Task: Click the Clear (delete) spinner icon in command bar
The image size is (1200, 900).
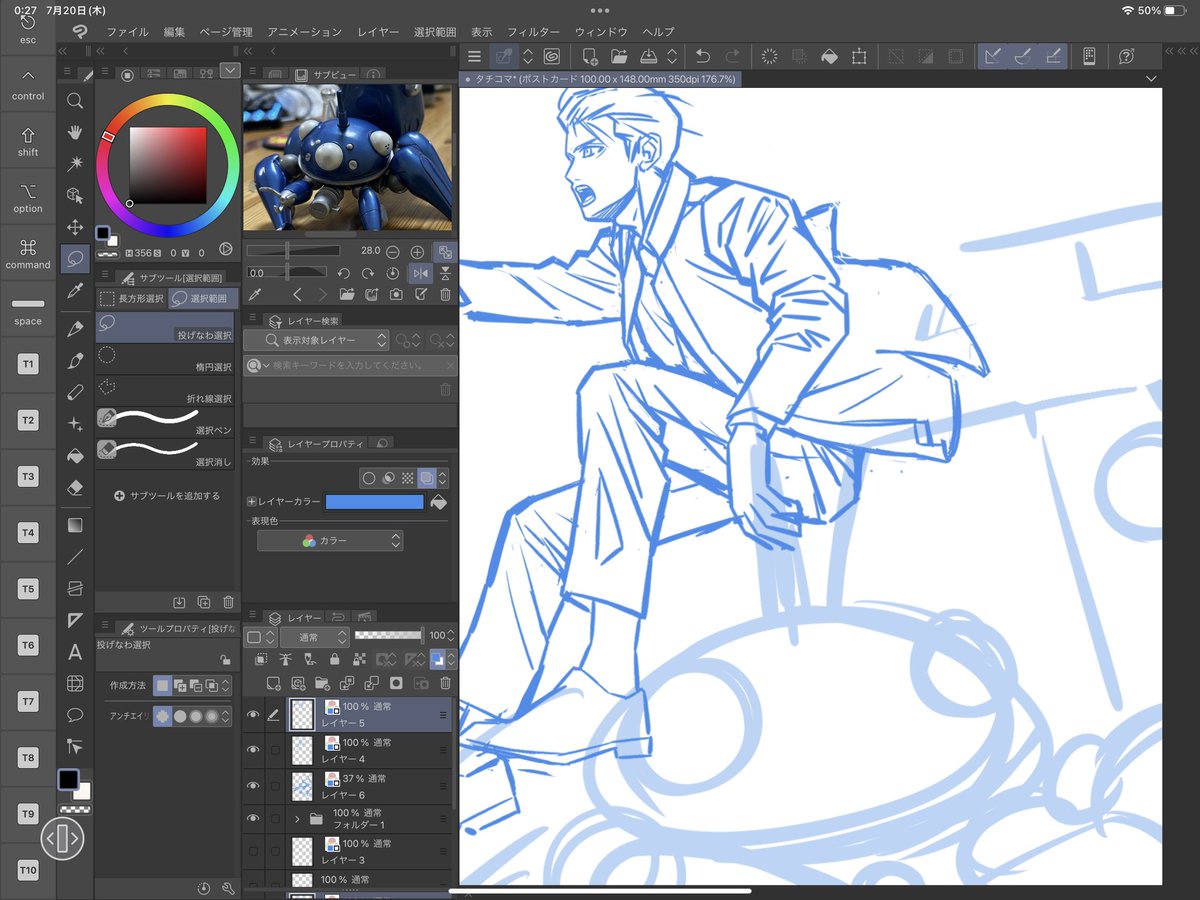Action: (769, 57)
